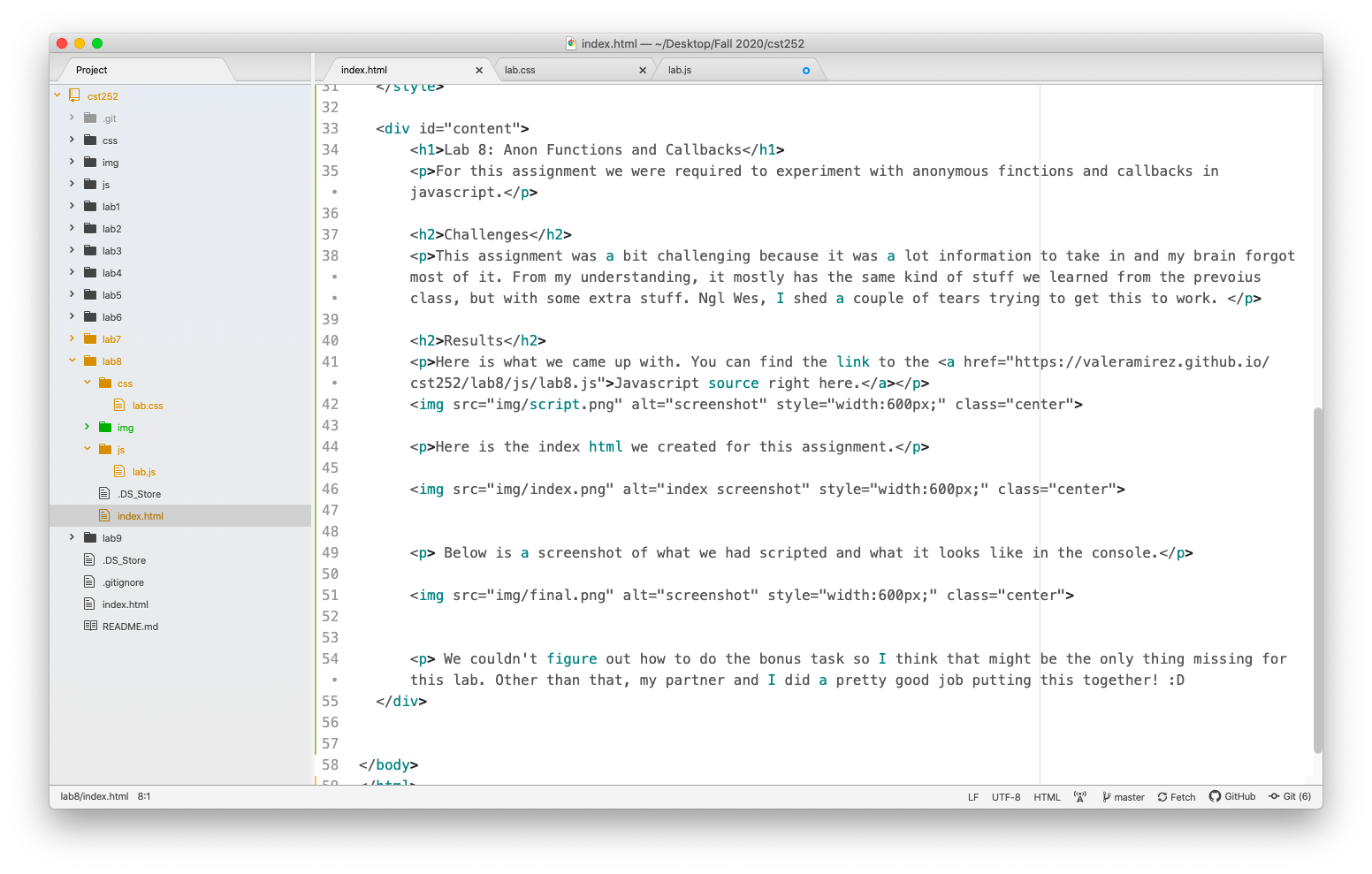Click the cst252 repository icon in the tree
The image size is (1372, 874).
73,95
